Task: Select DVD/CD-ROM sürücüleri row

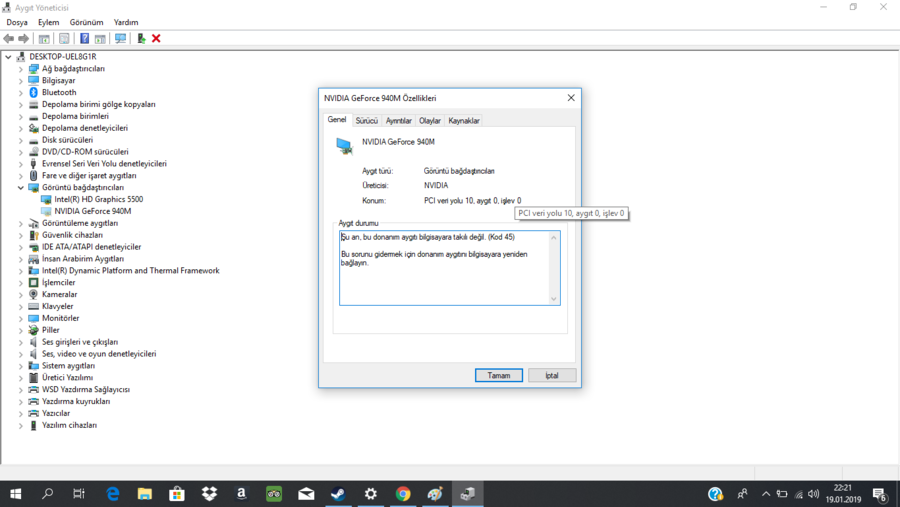Action: 85,152
